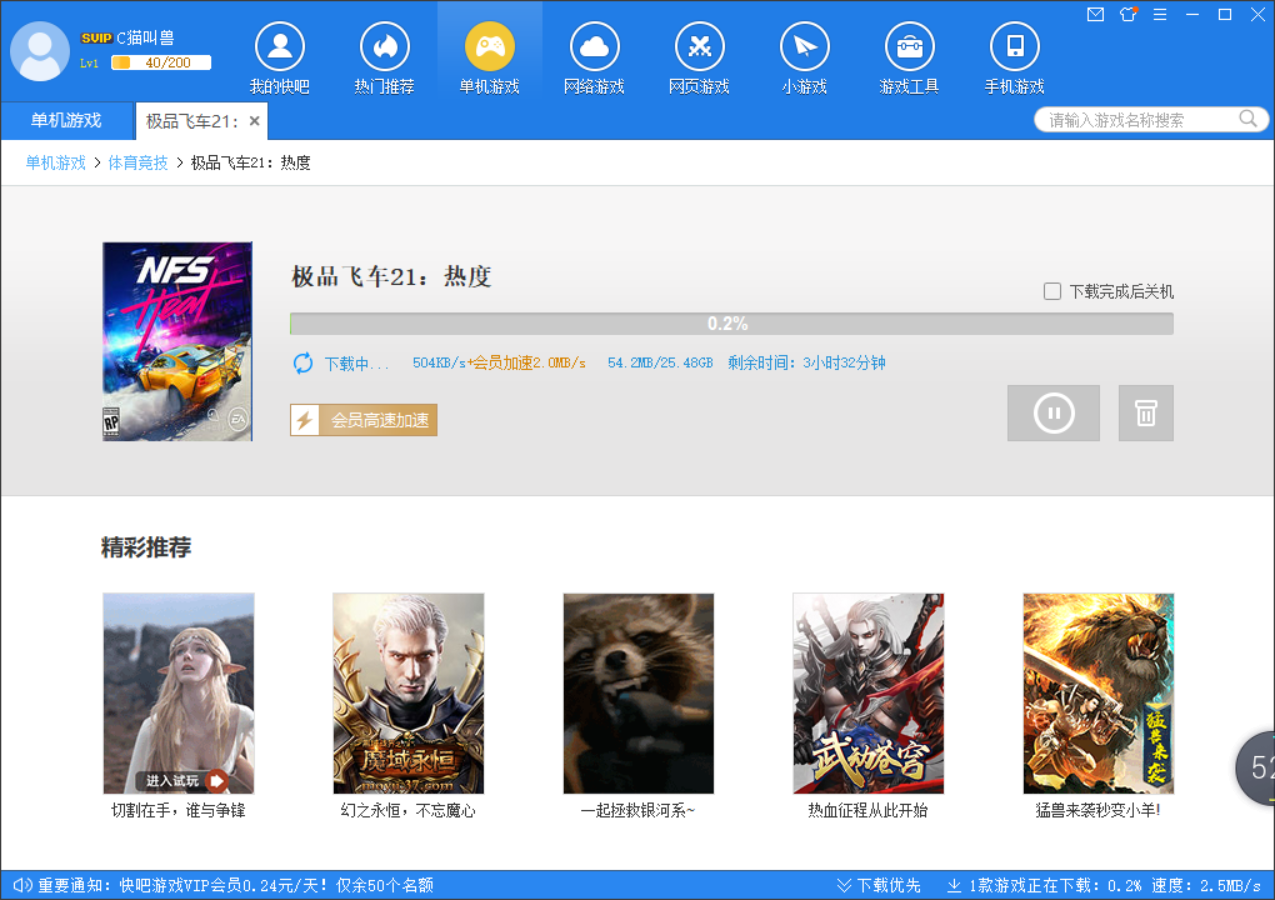Pause the 极品飞车21 download

[1053, 412]
